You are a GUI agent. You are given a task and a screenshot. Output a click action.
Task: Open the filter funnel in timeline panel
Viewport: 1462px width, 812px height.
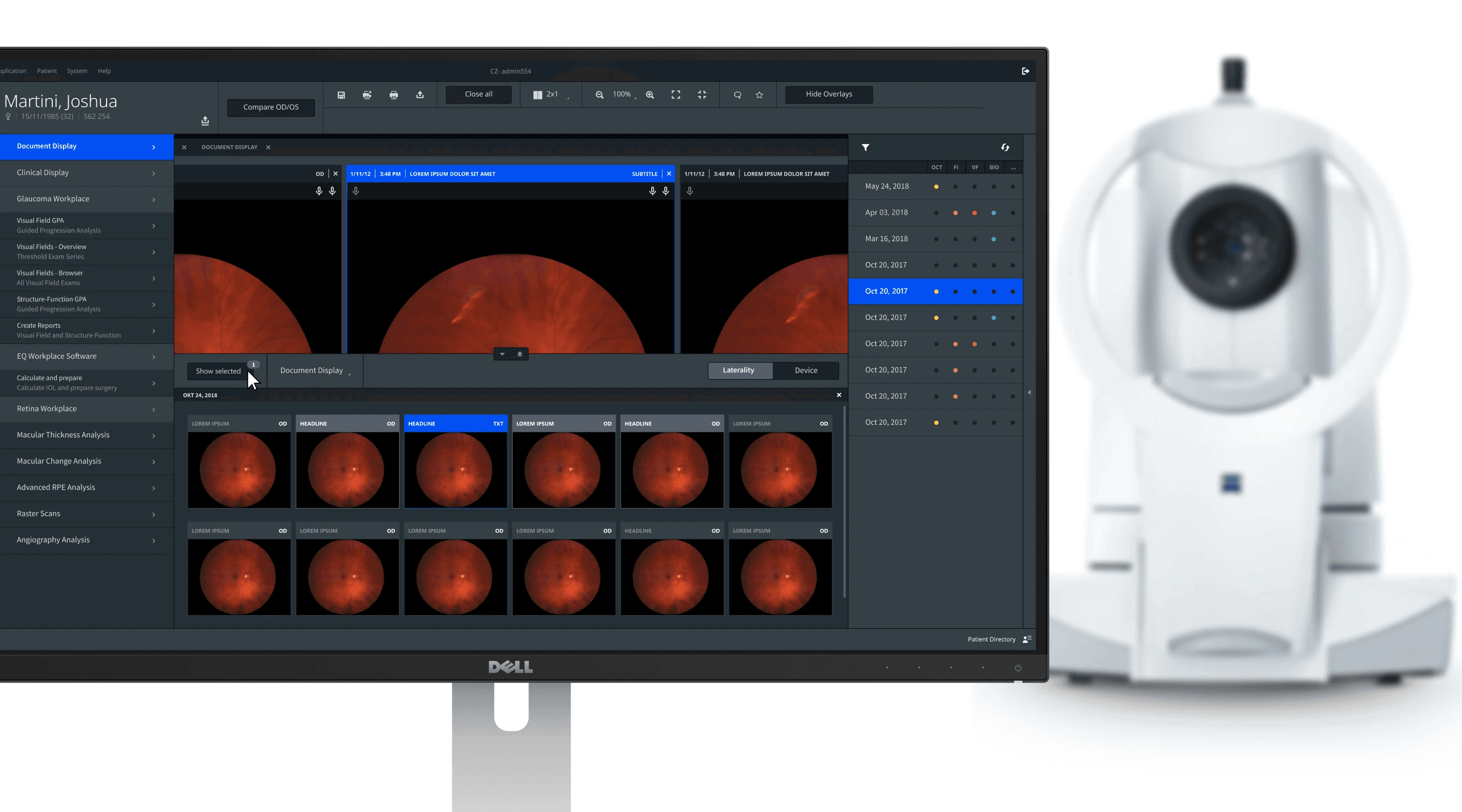866,148
